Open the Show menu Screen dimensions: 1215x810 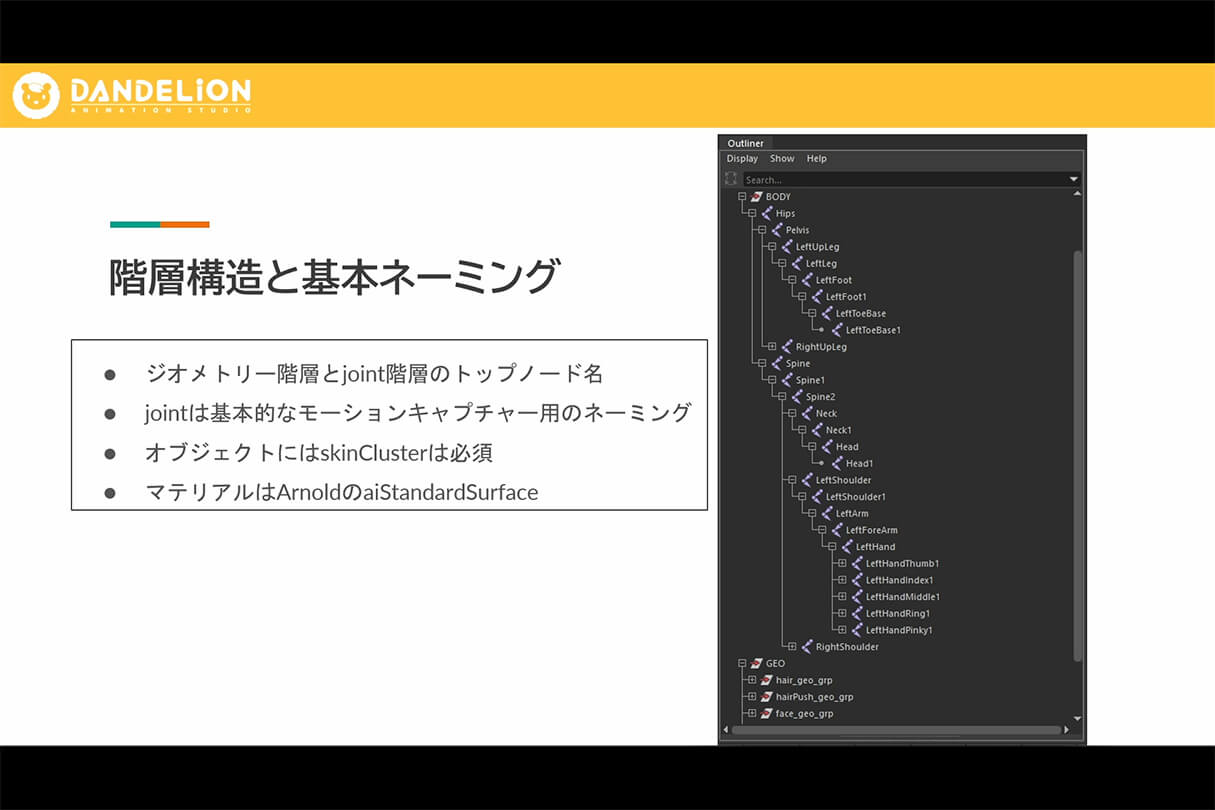coord(781,158)
